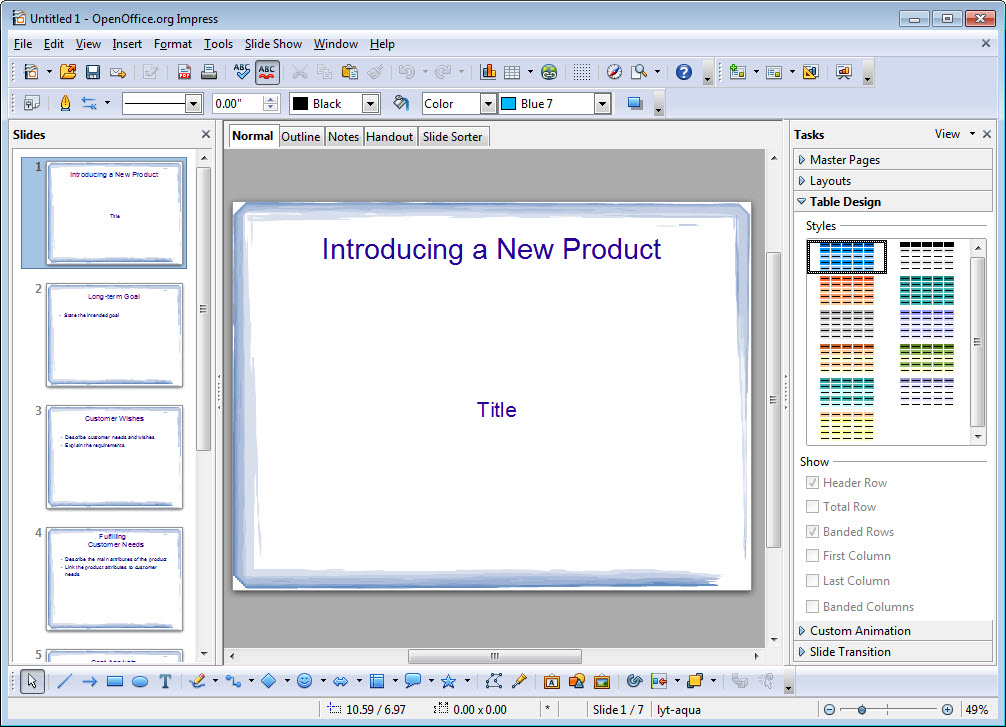1006x727 pixels.
Task: Open the fill color dropdown showing Blue 7
Action: [x=602, y=103]
